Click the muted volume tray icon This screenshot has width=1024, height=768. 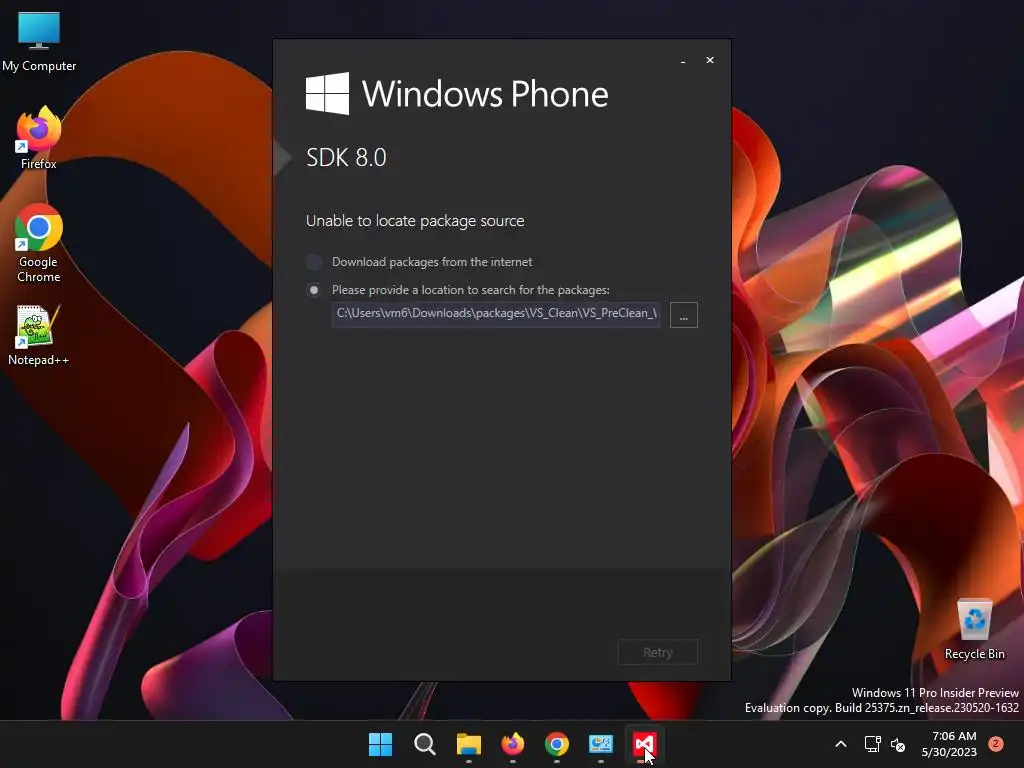tap(898, 744)
